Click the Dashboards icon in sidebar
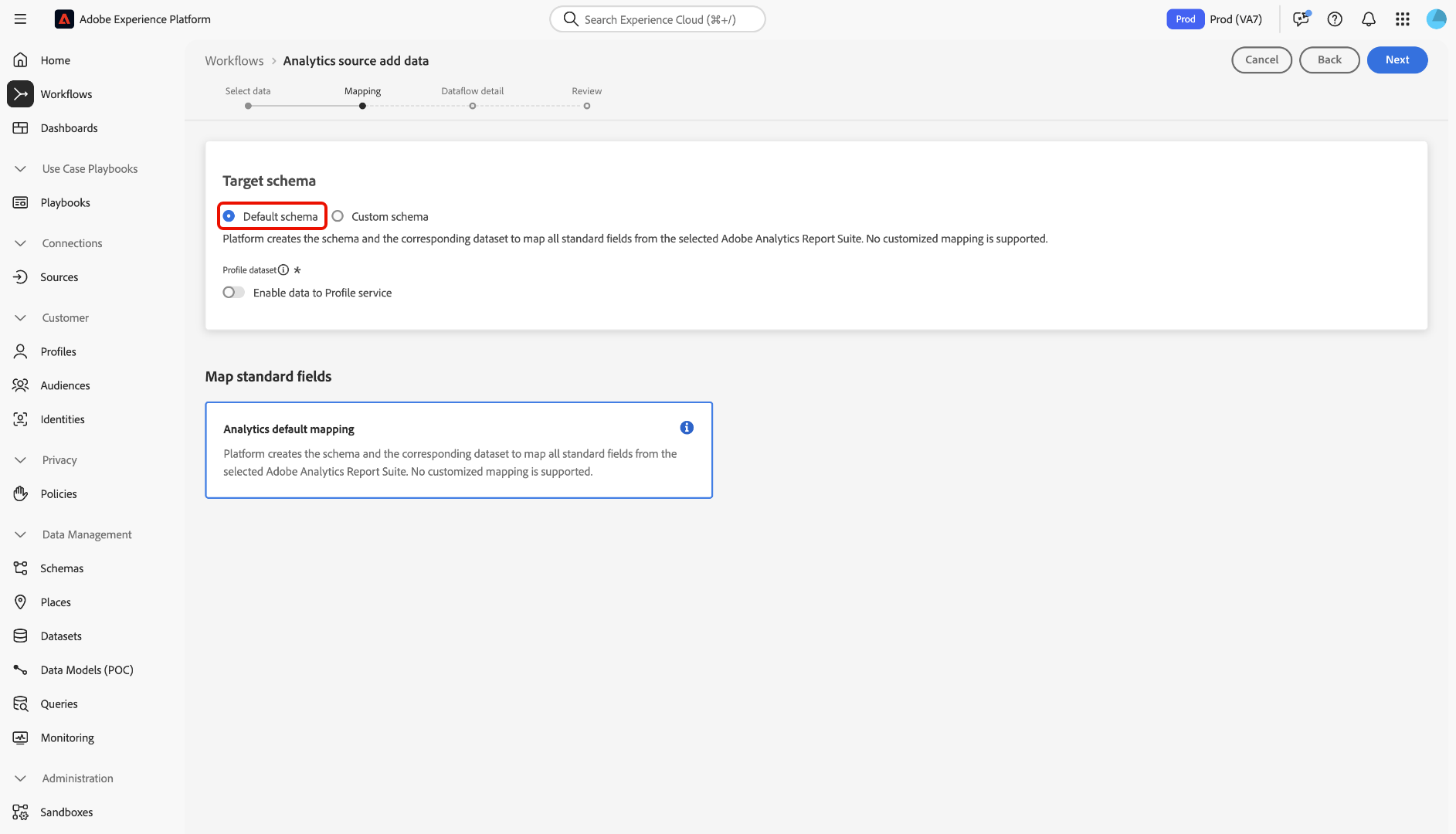 click(21, 128)
